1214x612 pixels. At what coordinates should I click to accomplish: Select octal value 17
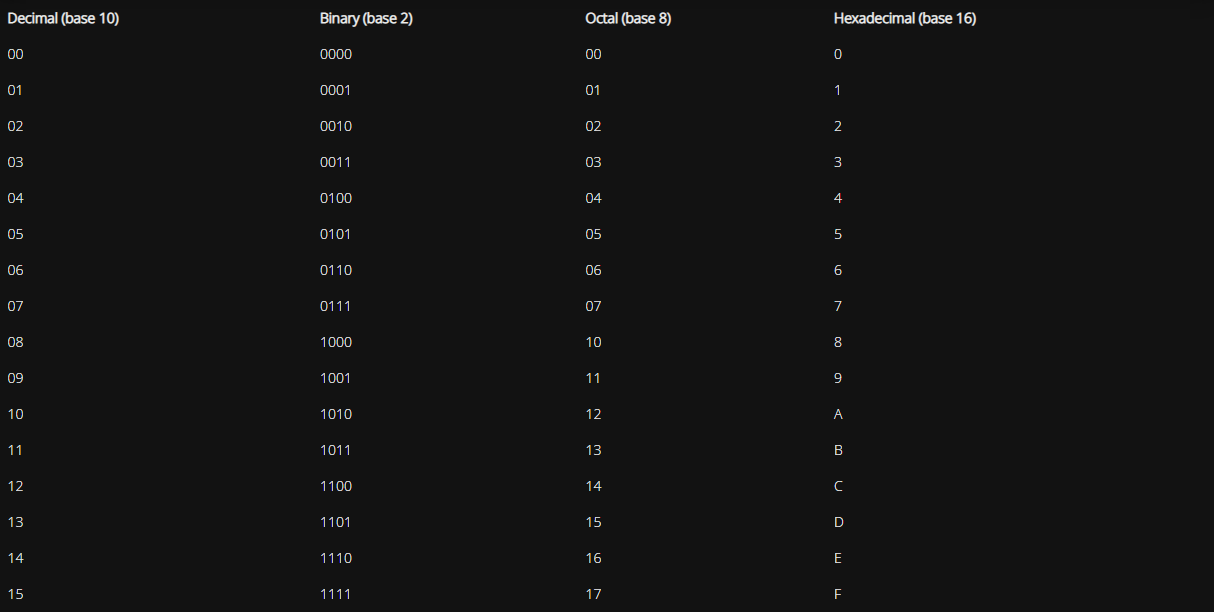[594, 594]
